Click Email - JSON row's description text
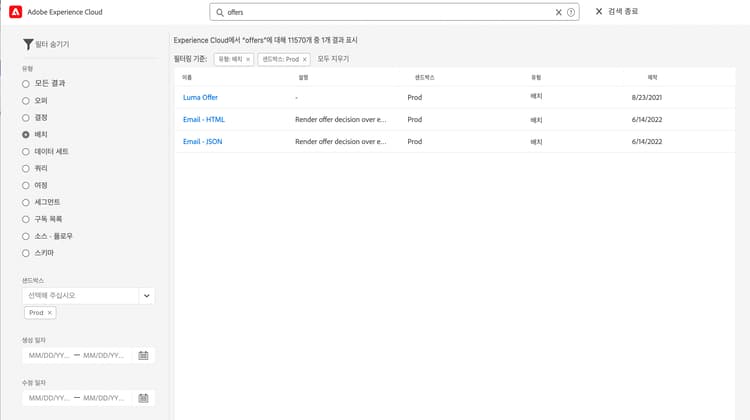Viewport: 750px width, 420px height. [x=341, y=142]
